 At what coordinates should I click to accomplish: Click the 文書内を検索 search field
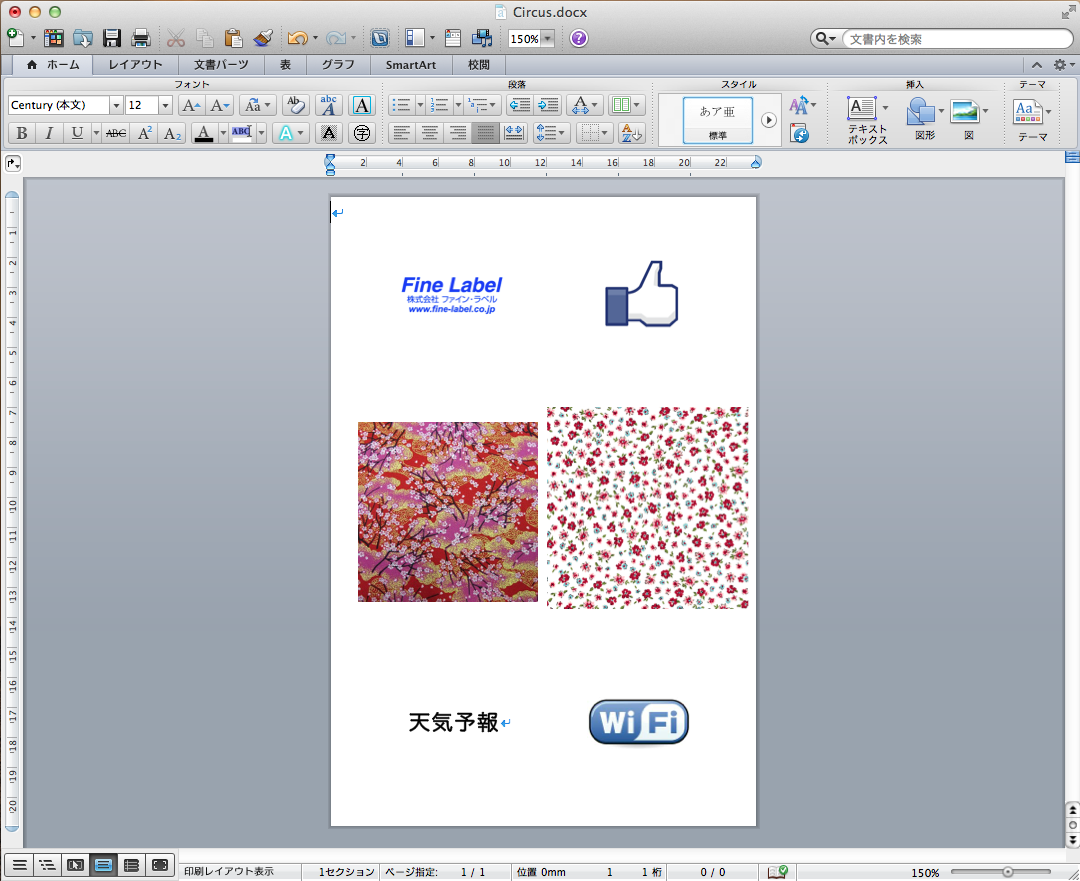[x=956, y=39]
